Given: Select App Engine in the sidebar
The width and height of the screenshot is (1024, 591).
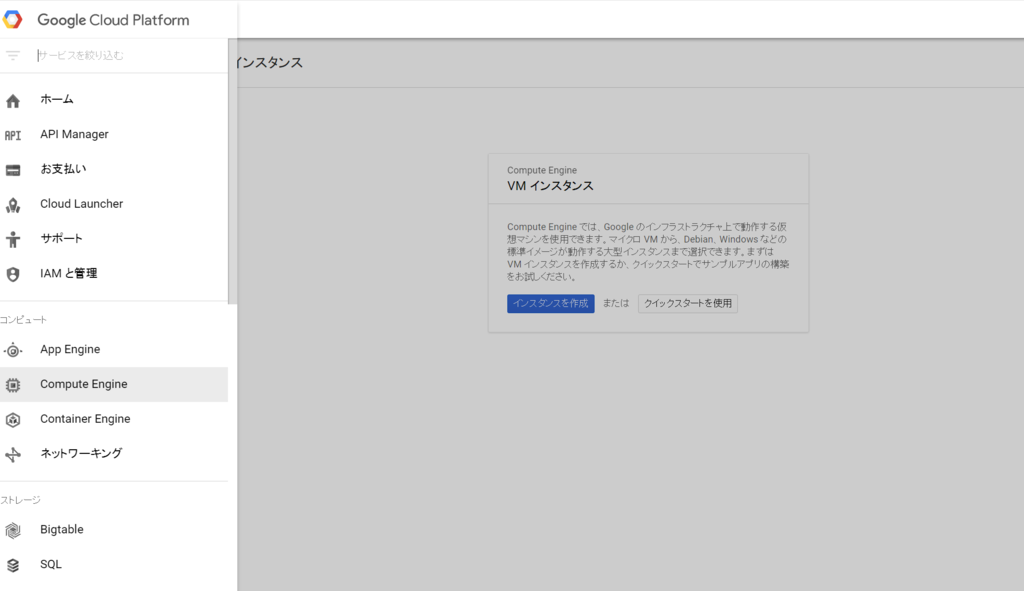Looking at the screenshot, I should (x=114, y=349).
